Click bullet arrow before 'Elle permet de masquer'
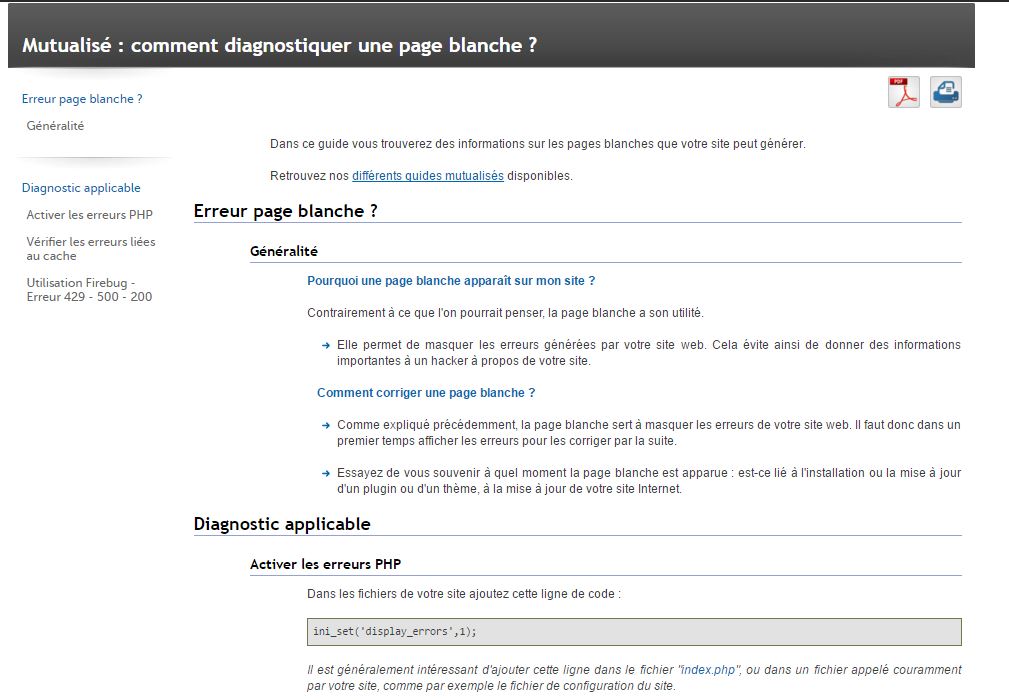Image resolution: width=1009 pixels, height=700 pixels. click(x=326, y=345)
